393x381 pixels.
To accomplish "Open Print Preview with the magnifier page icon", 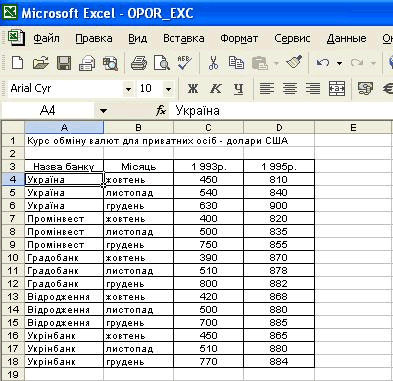I will click(x=162, y=63).
